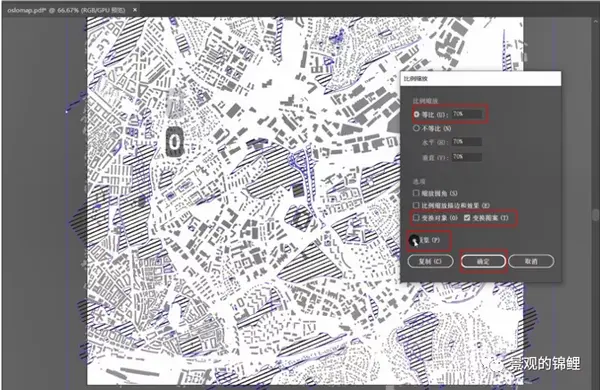The image size is (600, 390).
Task: Select the oslomap.pdf document tab
Action: point(71,10)
